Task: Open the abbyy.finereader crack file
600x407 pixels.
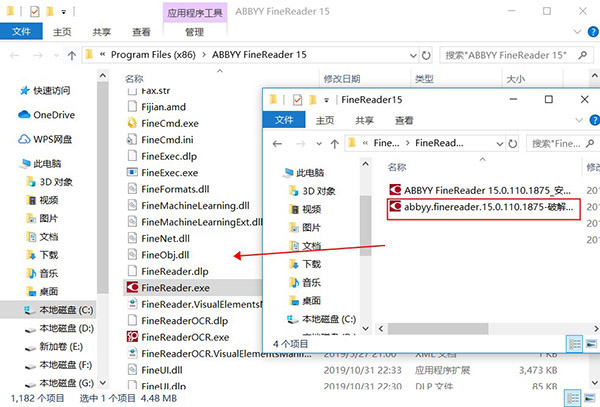Action: click(483, 208)
